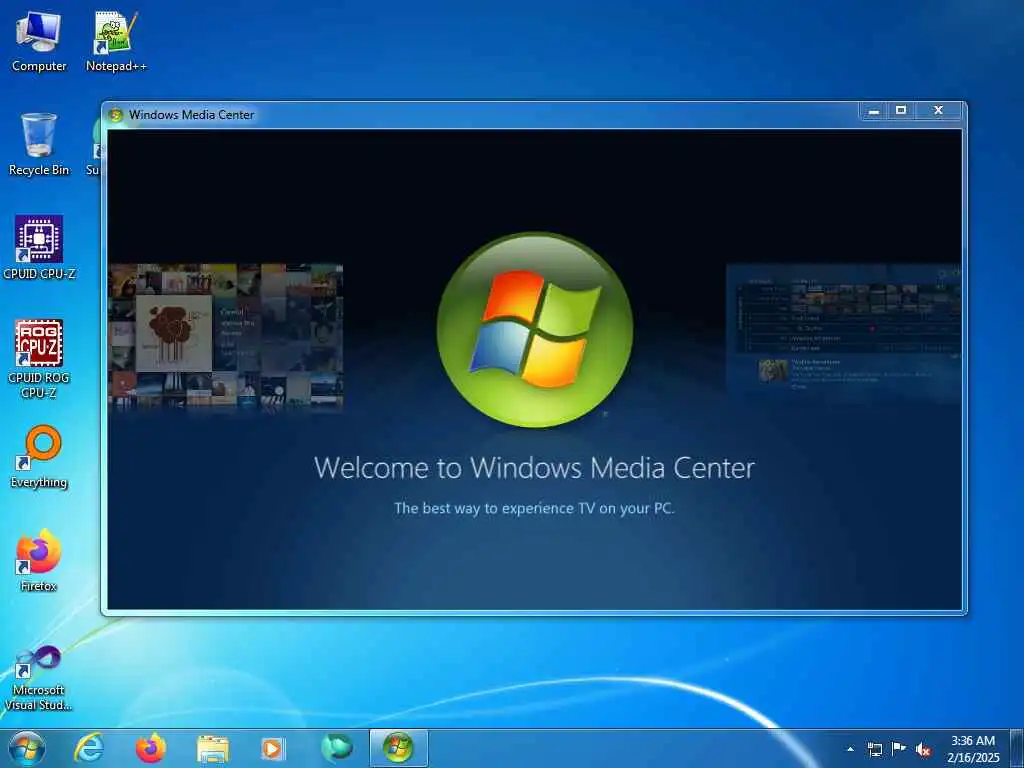This screenshot has height=768, width=1024.
Task: Open the Everything search shortcut
Action: [39, 456]
